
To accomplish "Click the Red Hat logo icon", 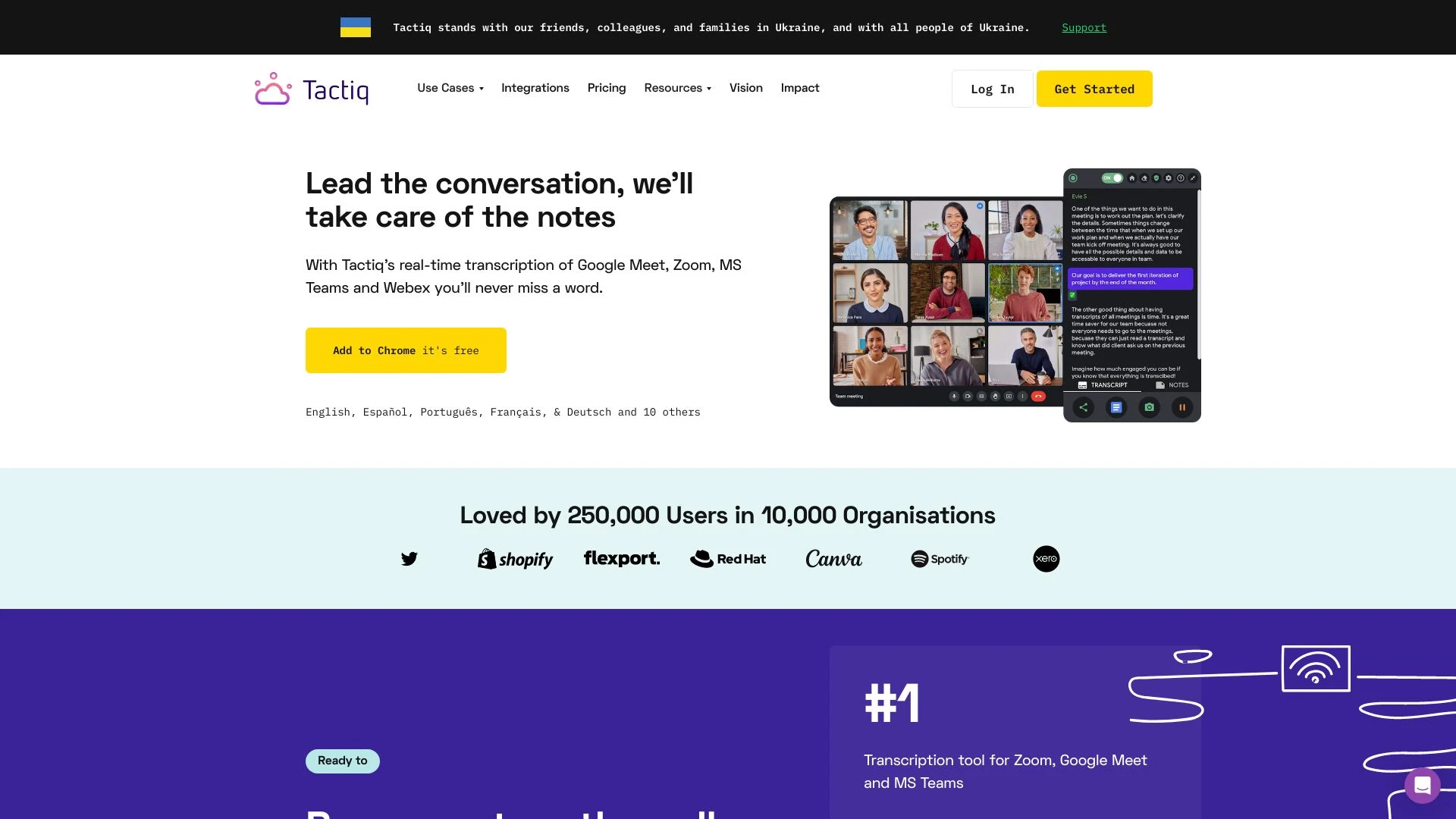I will (x=728, y=558).
